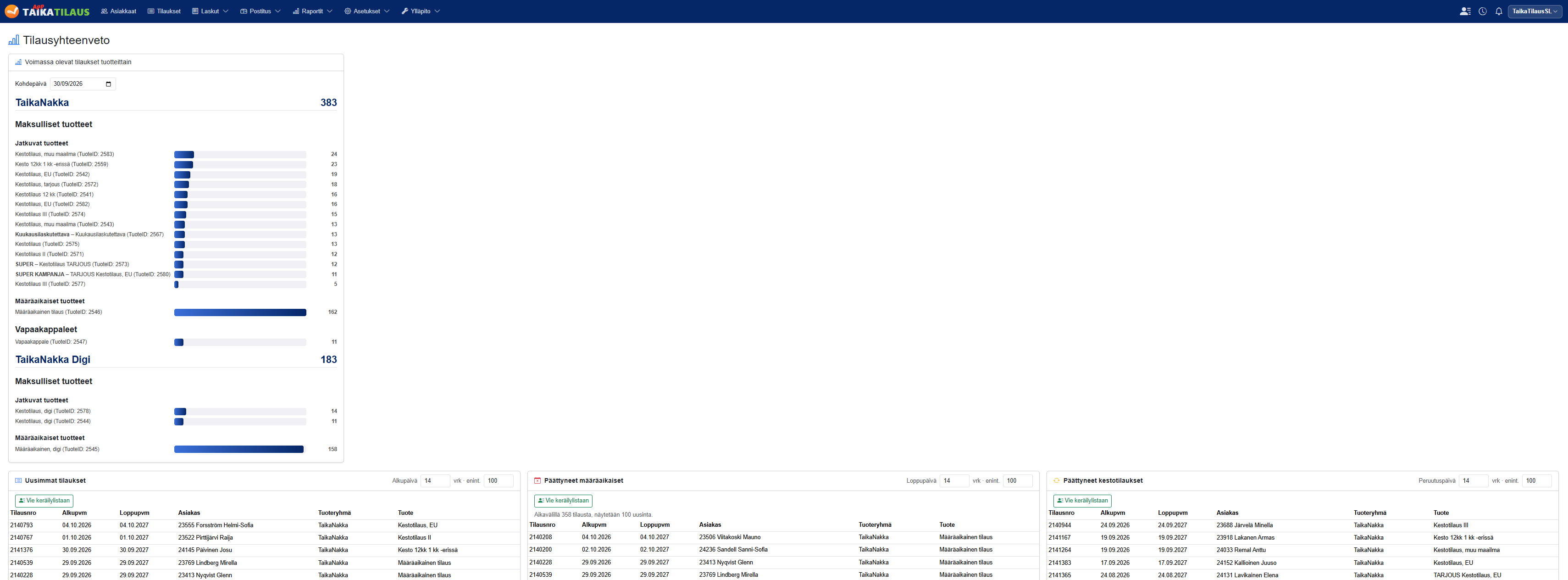Focus the Alkupäivä days field

click(435, 481)
